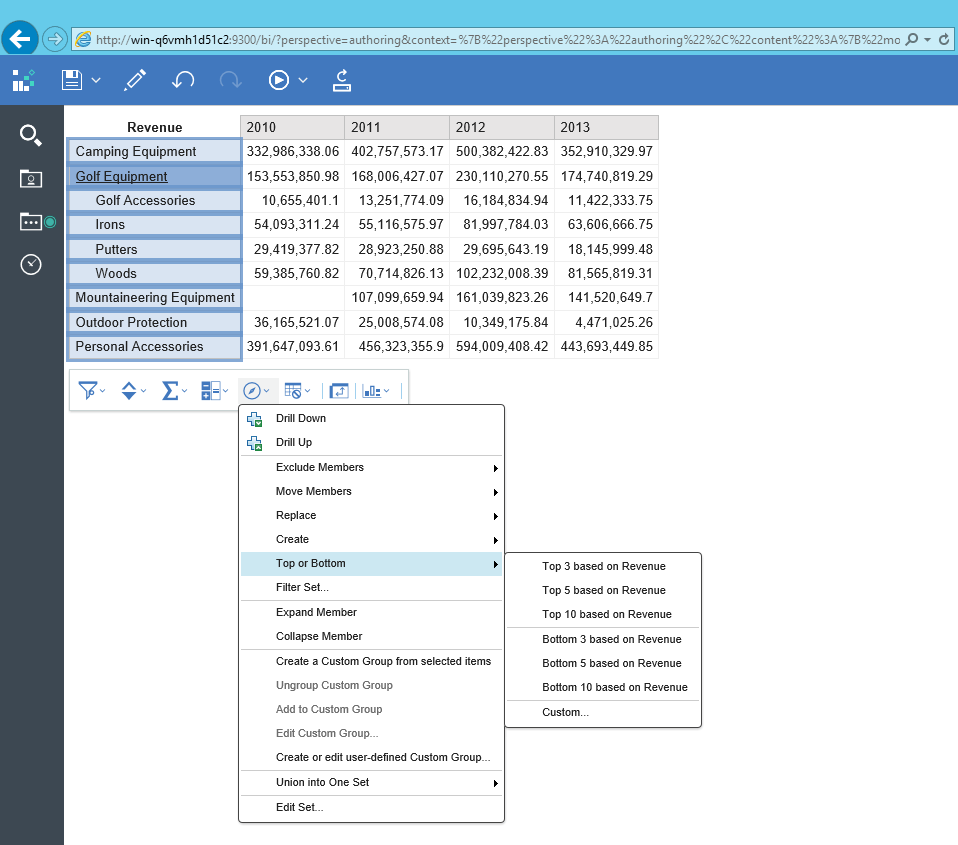
Task: Click the Explore compass icon
Action: click(x=254, y=390)
